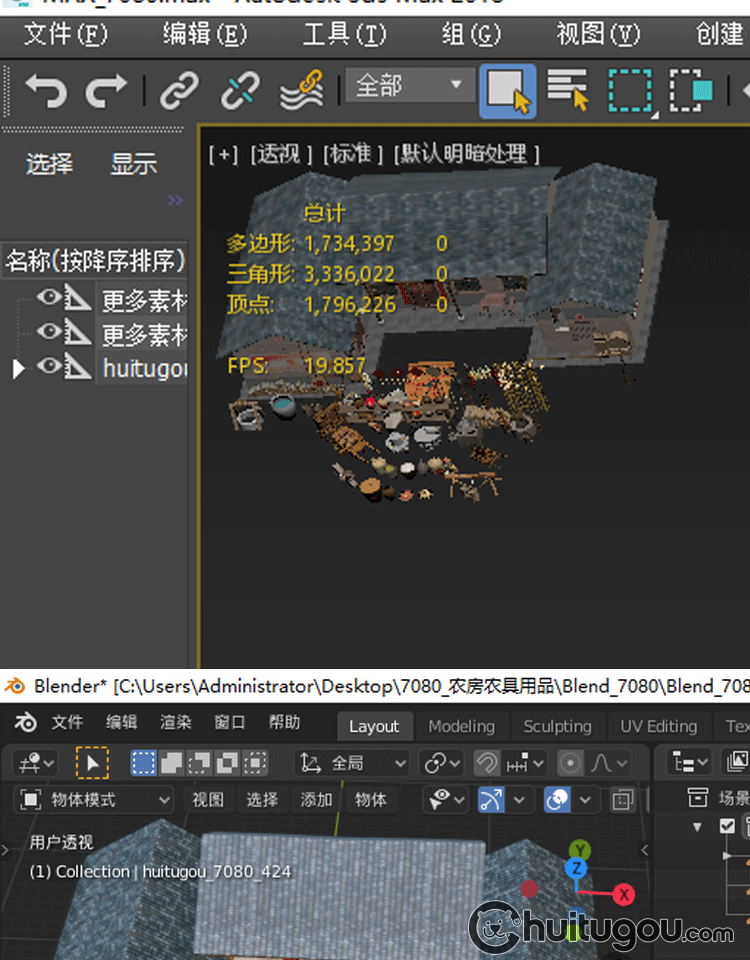Screen dimensions: 750x960
Task: Toggle proportional editing in Blender
Action: coord(570,763)
